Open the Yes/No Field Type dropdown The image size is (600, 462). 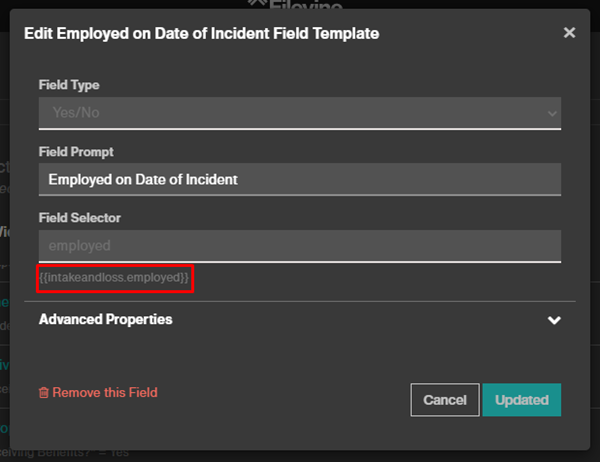300,113
